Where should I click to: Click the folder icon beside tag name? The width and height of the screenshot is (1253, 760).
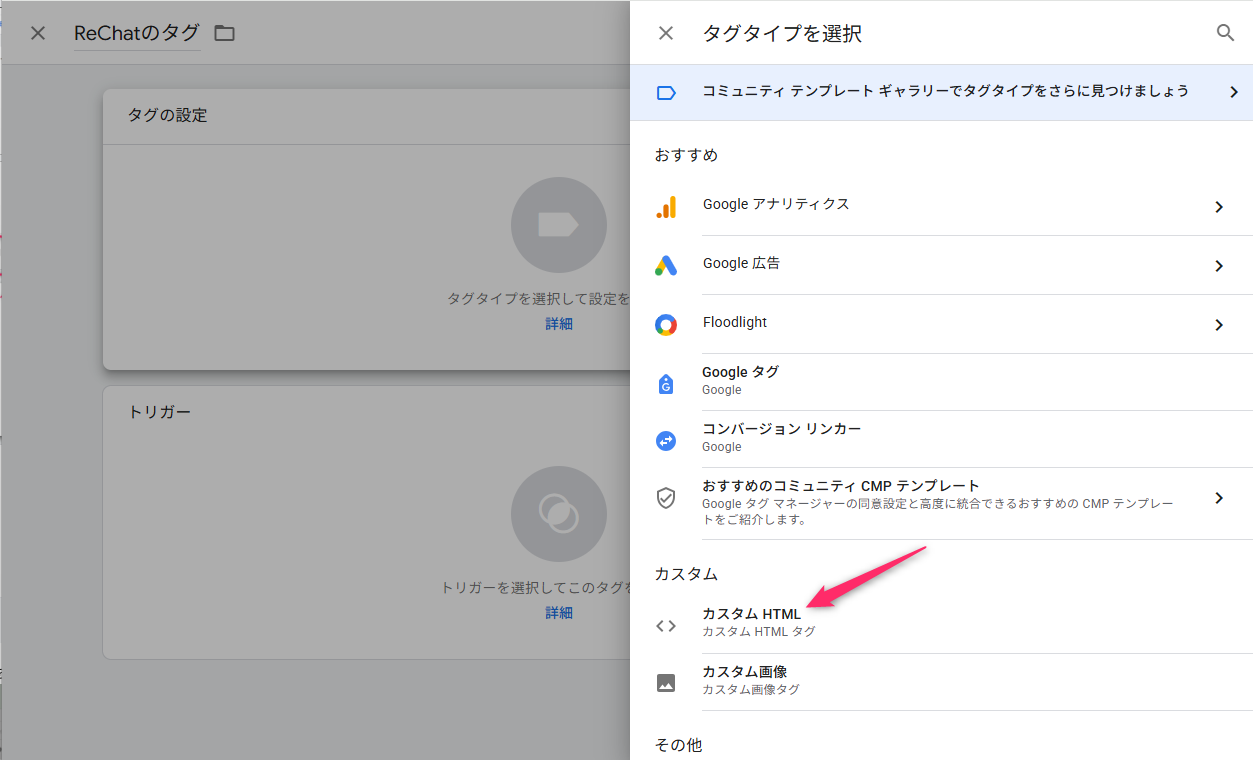pyautogui.click(x=225, y=33)
